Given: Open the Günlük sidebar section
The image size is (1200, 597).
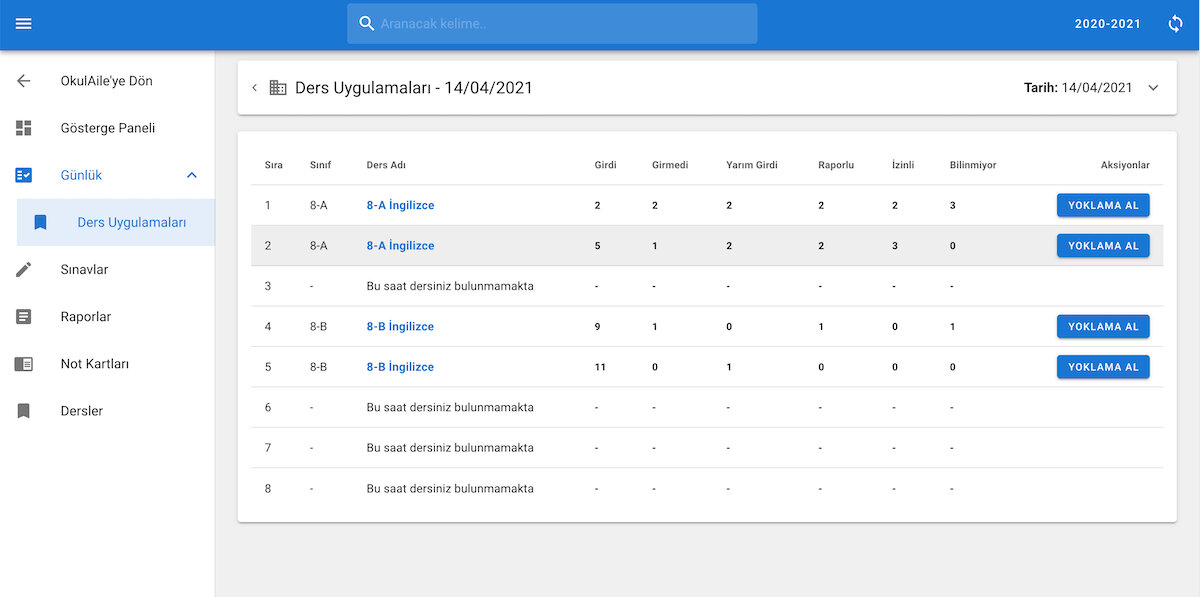Looking at the screenshot, I should [107, 175].
